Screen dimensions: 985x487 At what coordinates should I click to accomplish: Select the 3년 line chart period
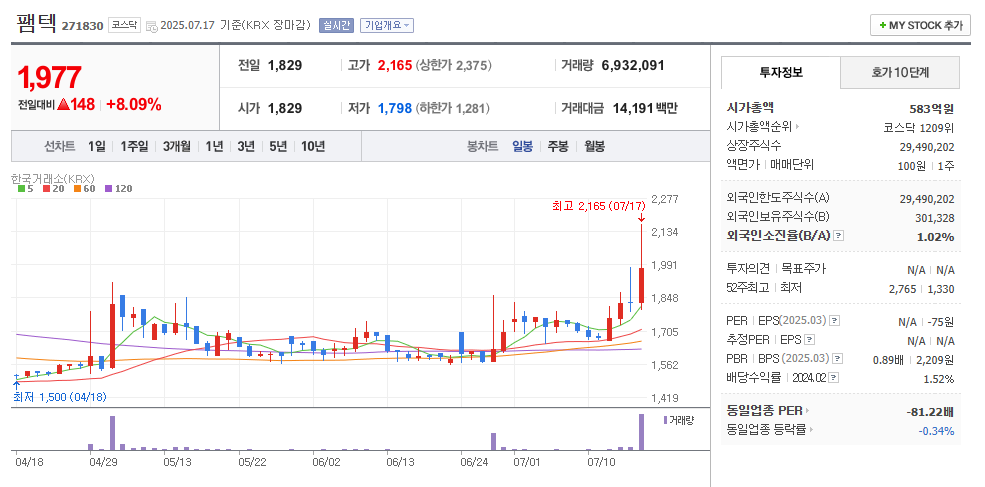(246, 146)
